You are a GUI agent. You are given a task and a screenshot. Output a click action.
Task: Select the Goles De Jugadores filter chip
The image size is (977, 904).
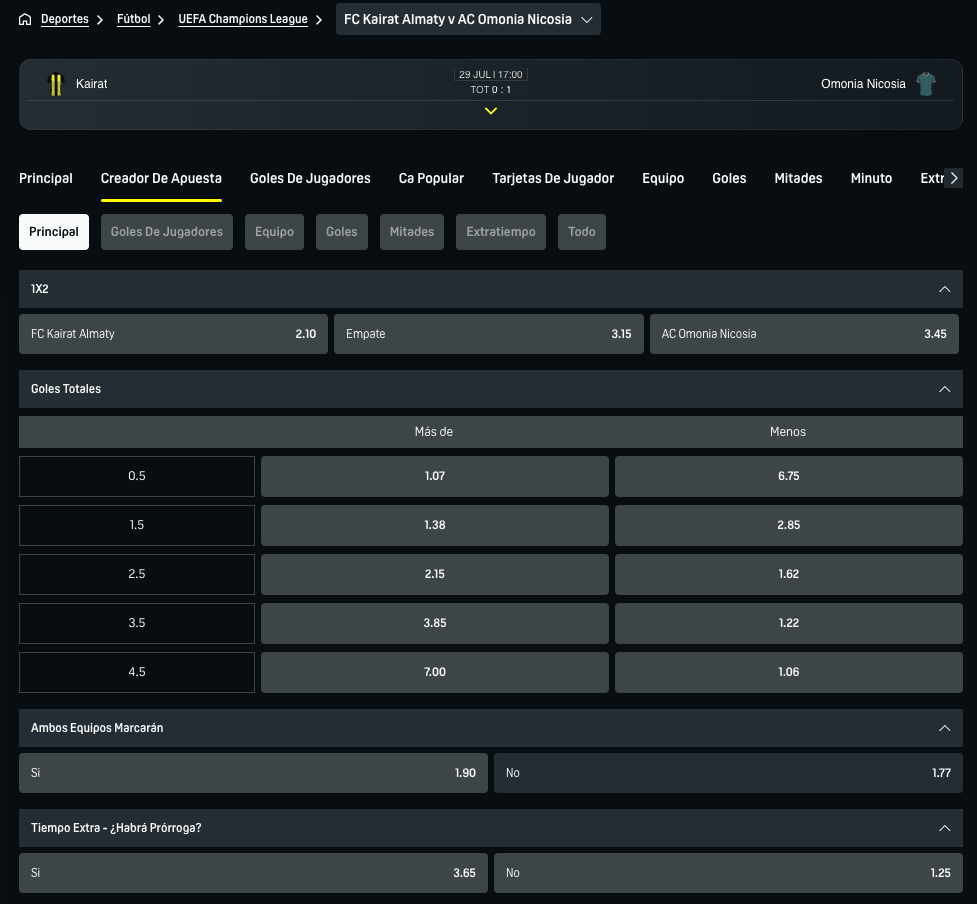click(x=167, y=232)
